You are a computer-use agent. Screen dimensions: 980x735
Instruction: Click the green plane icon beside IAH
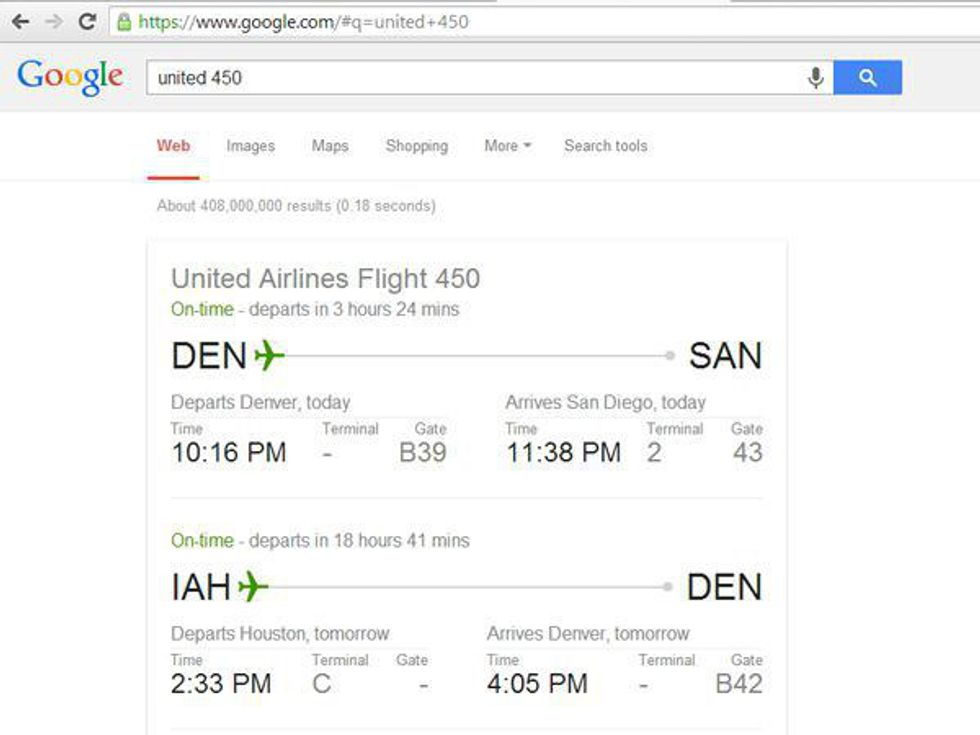253,586
